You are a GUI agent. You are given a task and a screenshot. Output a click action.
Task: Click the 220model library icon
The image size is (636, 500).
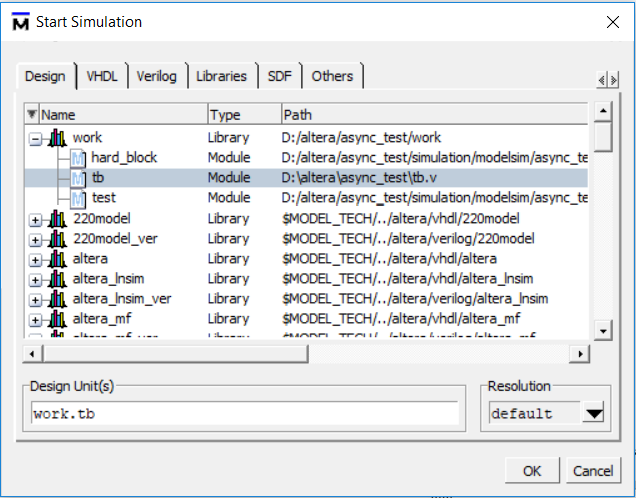tap(57, 219)
